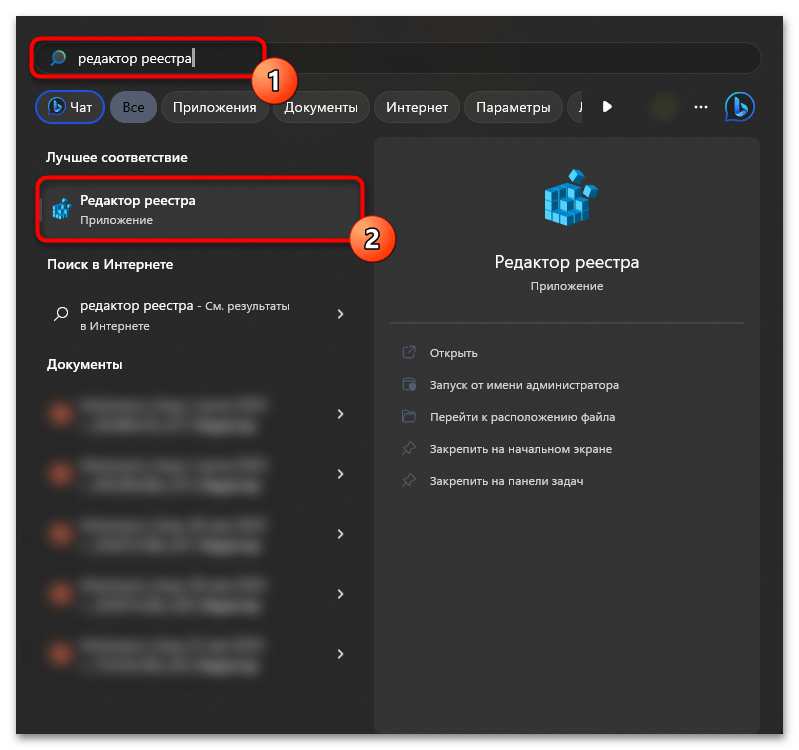Viewport: 799px width, 750px height.
Task: Open the Редактор реестра best match result
Action: coord(200,209)
